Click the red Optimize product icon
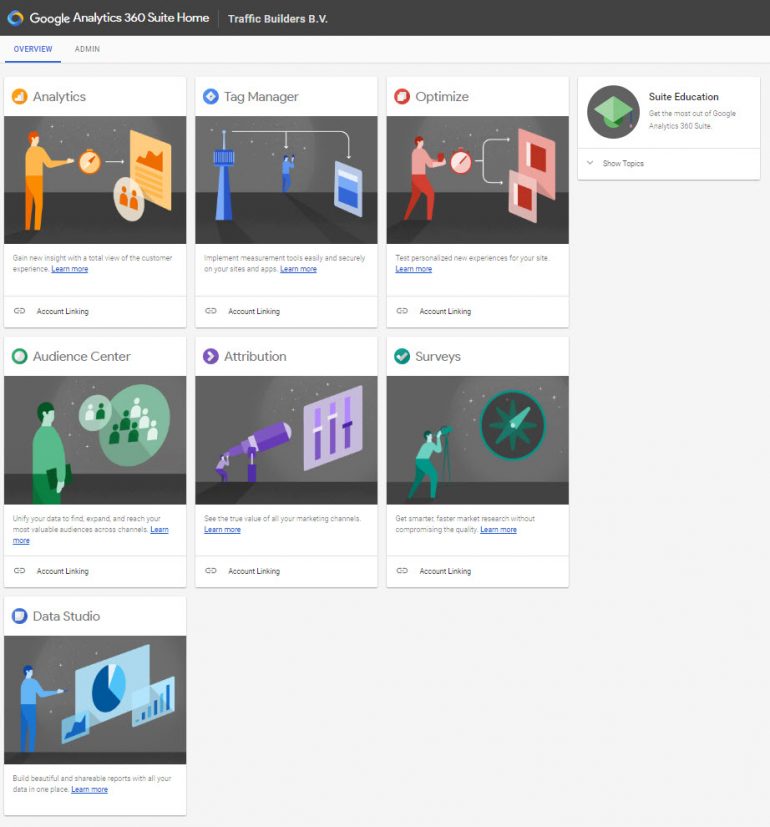Screen dimensions: 770x827 tap(402, 97)
